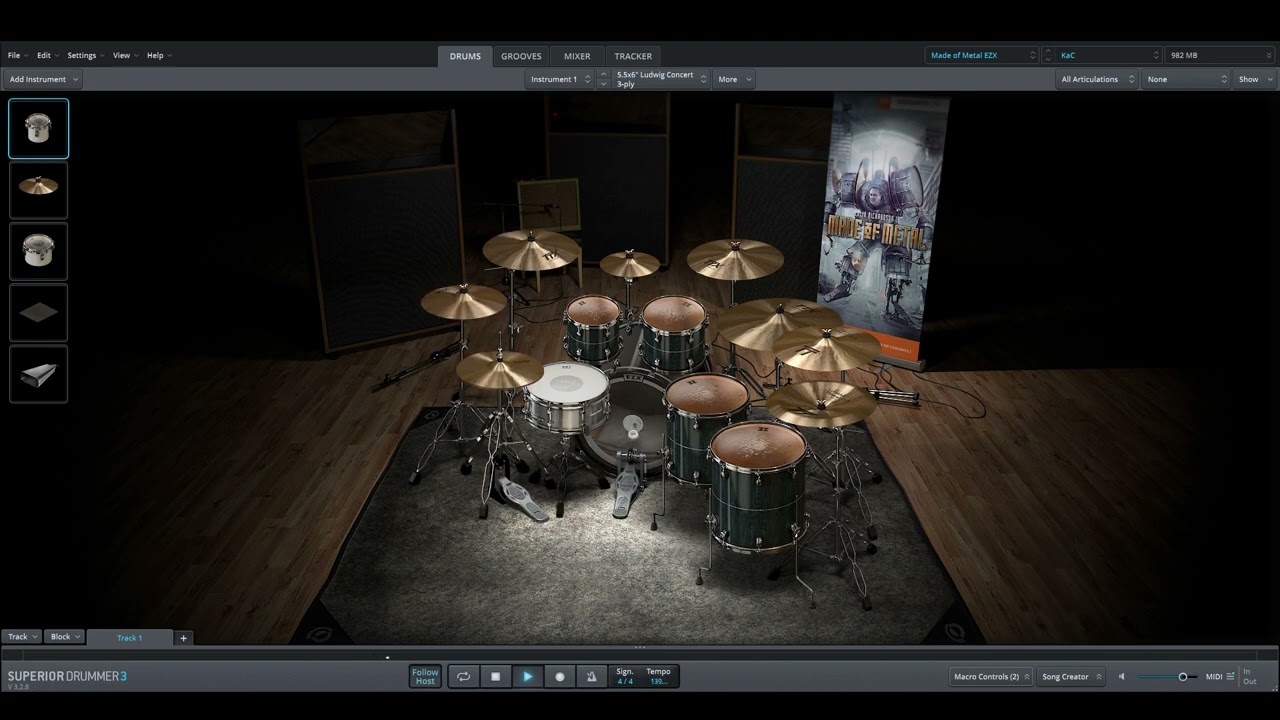
Task: Open the View menu
Action: pyautogui.click(x=125, y=56)
